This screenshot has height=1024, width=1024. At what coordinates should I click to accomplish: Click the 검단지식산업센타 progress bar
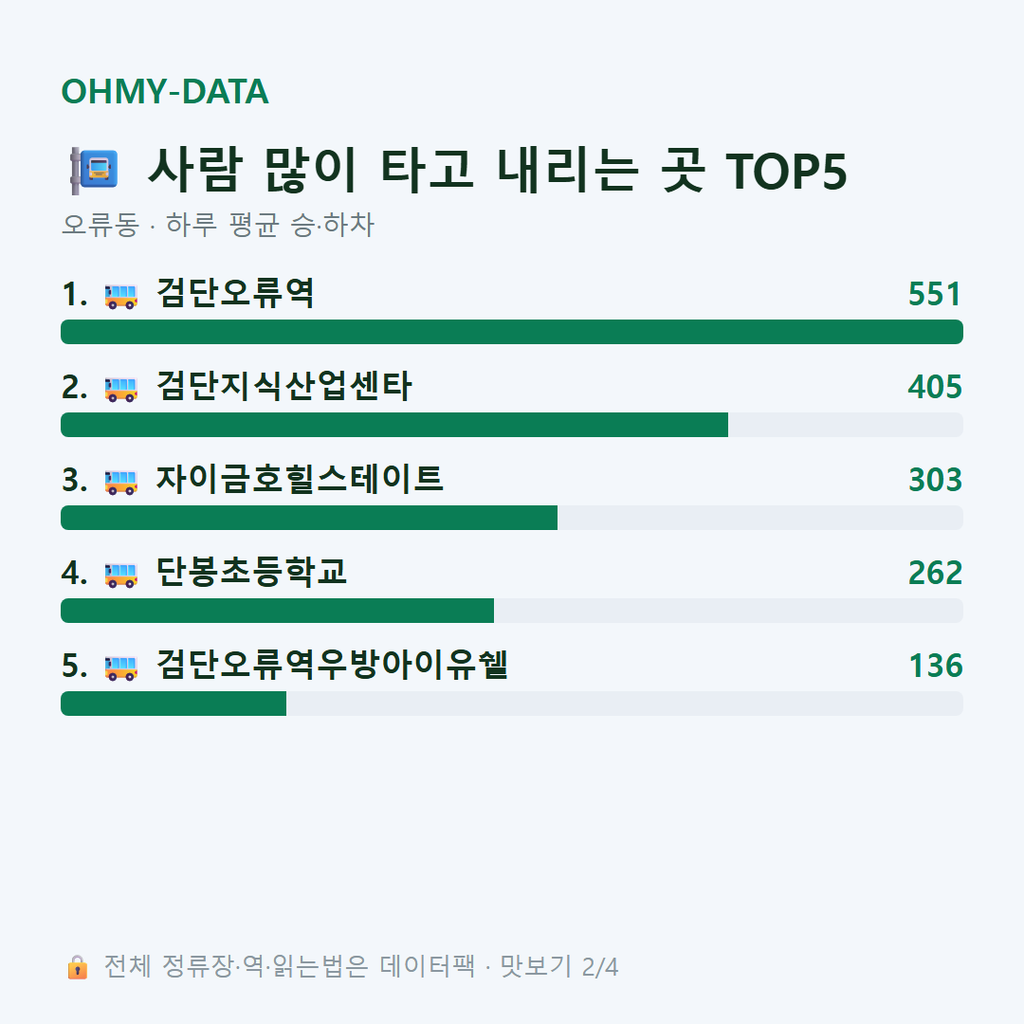click(512, 424)
